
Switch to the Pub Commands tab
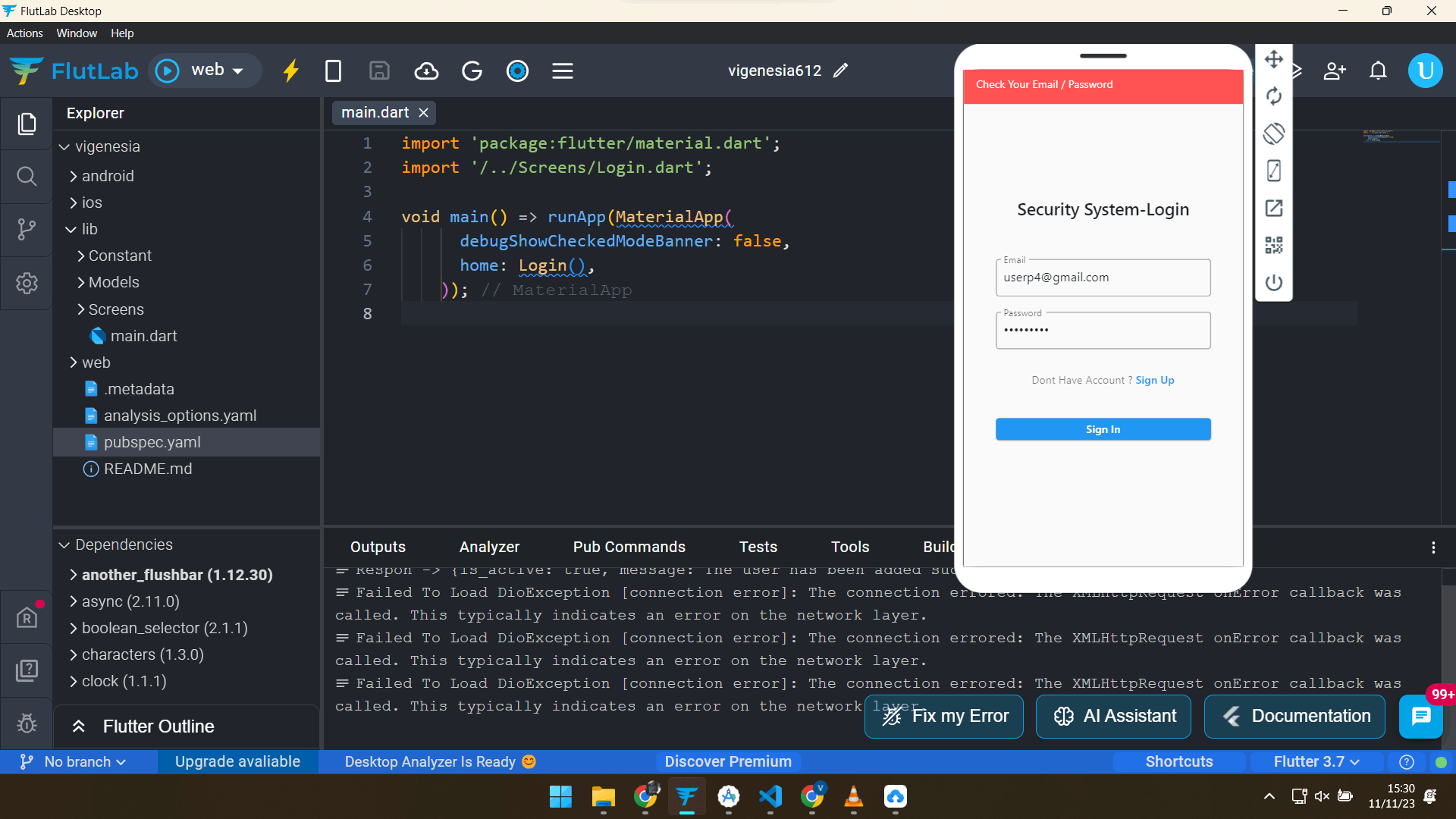click(629, 547)
